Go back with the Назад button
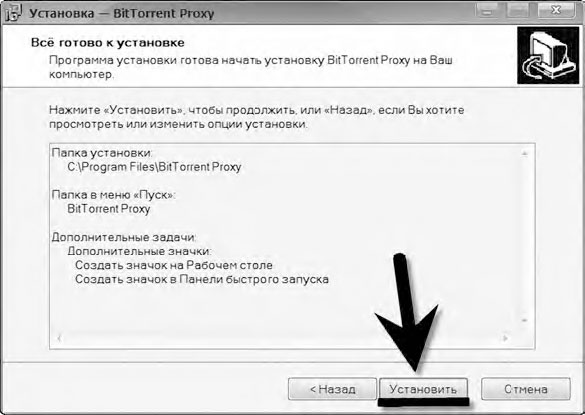The height and width of the screenshot is (415, 585). click(332, 389)
